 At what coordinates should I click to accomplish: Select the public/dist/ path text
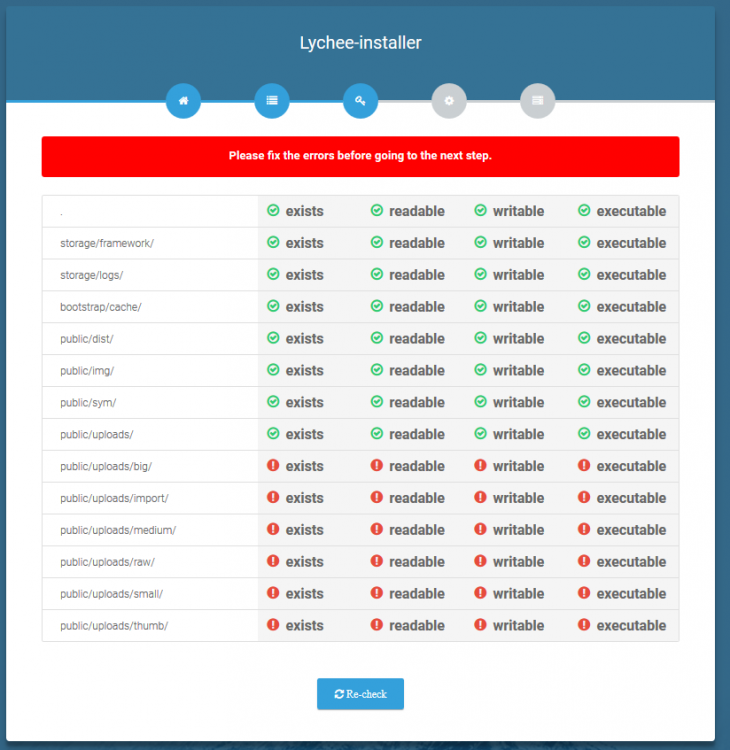point(87,339)
